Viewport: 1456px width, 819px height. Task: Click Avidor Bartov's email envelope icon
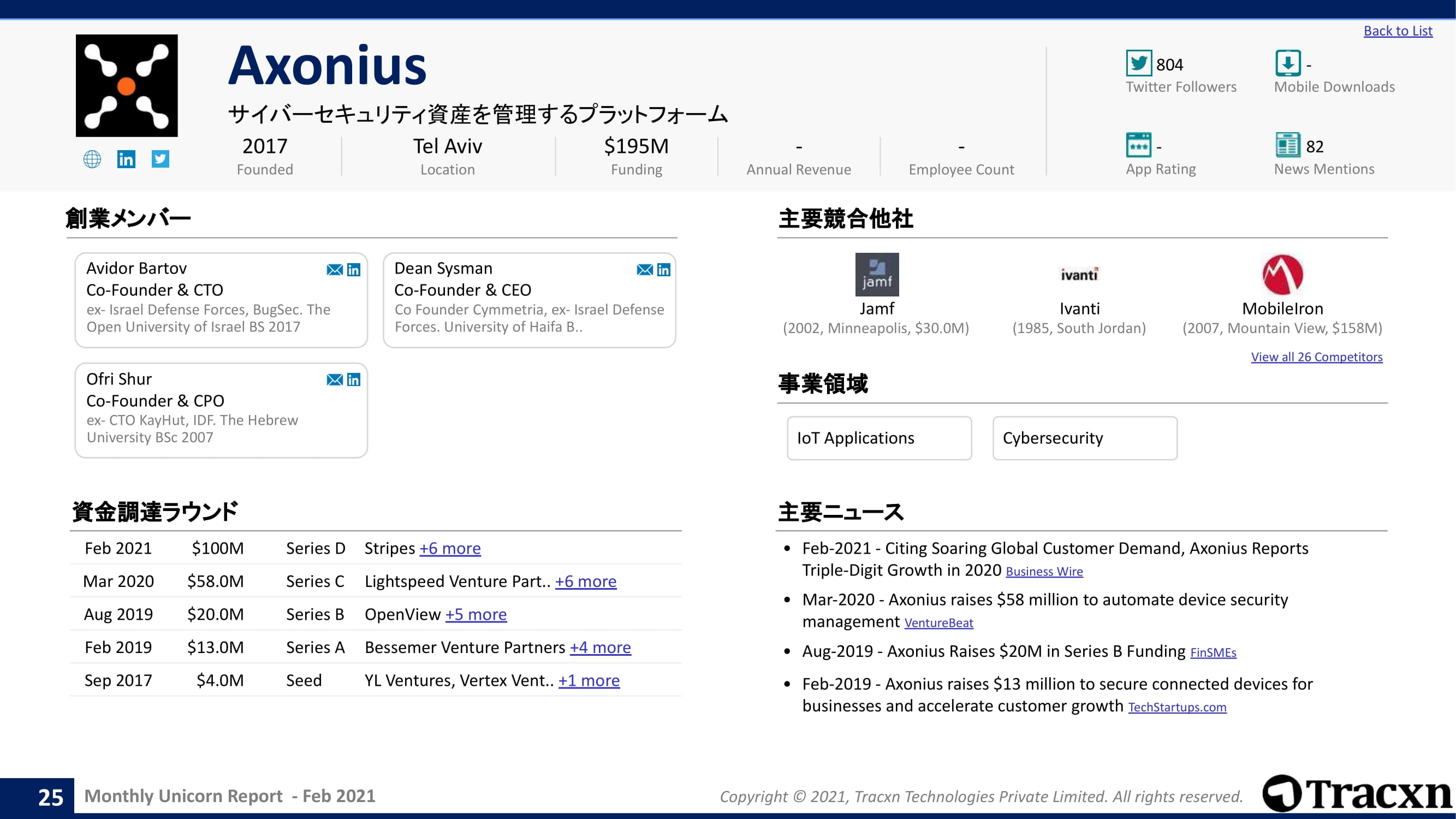(x=335, y=270)
